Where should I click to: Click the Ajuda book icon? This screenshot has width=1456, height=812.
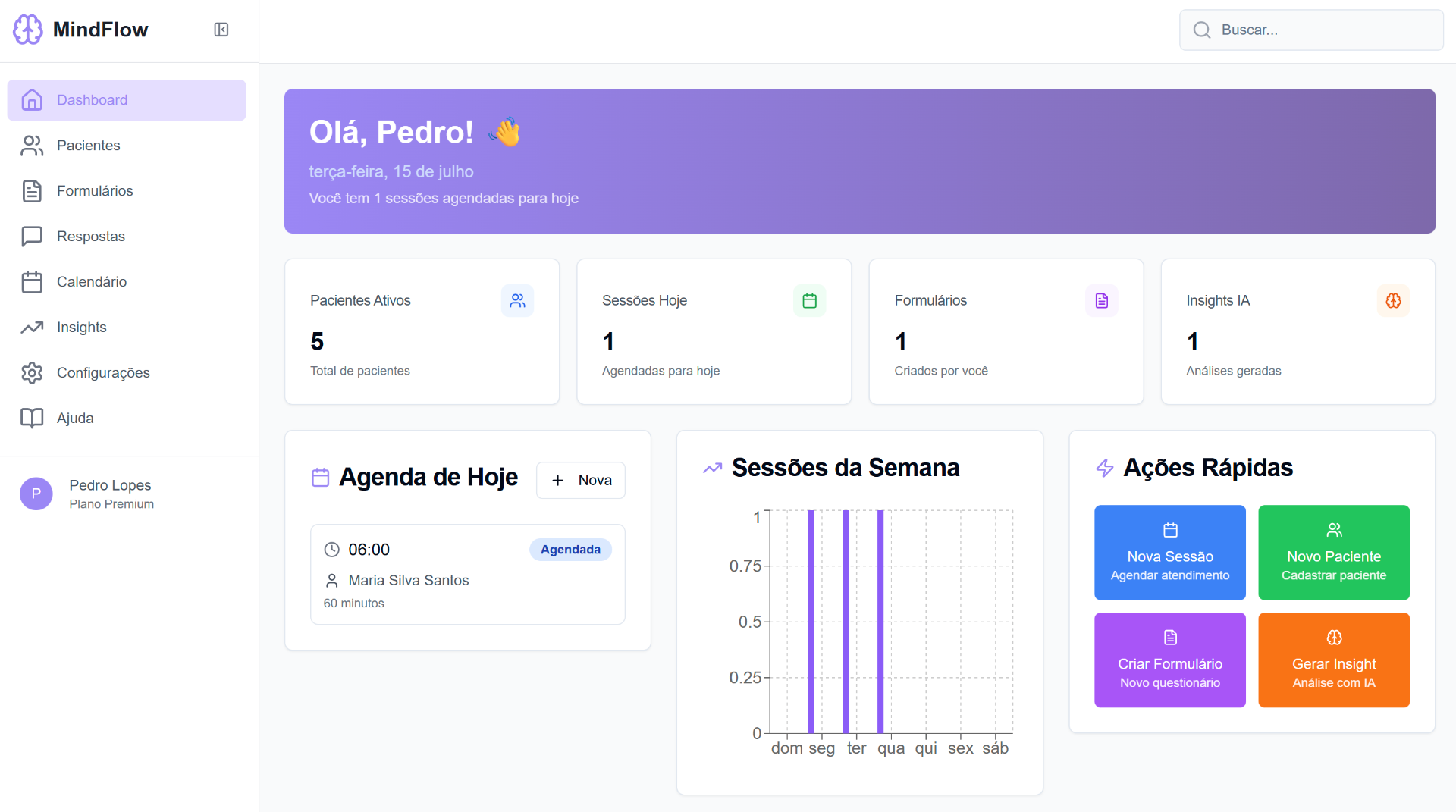32,419
